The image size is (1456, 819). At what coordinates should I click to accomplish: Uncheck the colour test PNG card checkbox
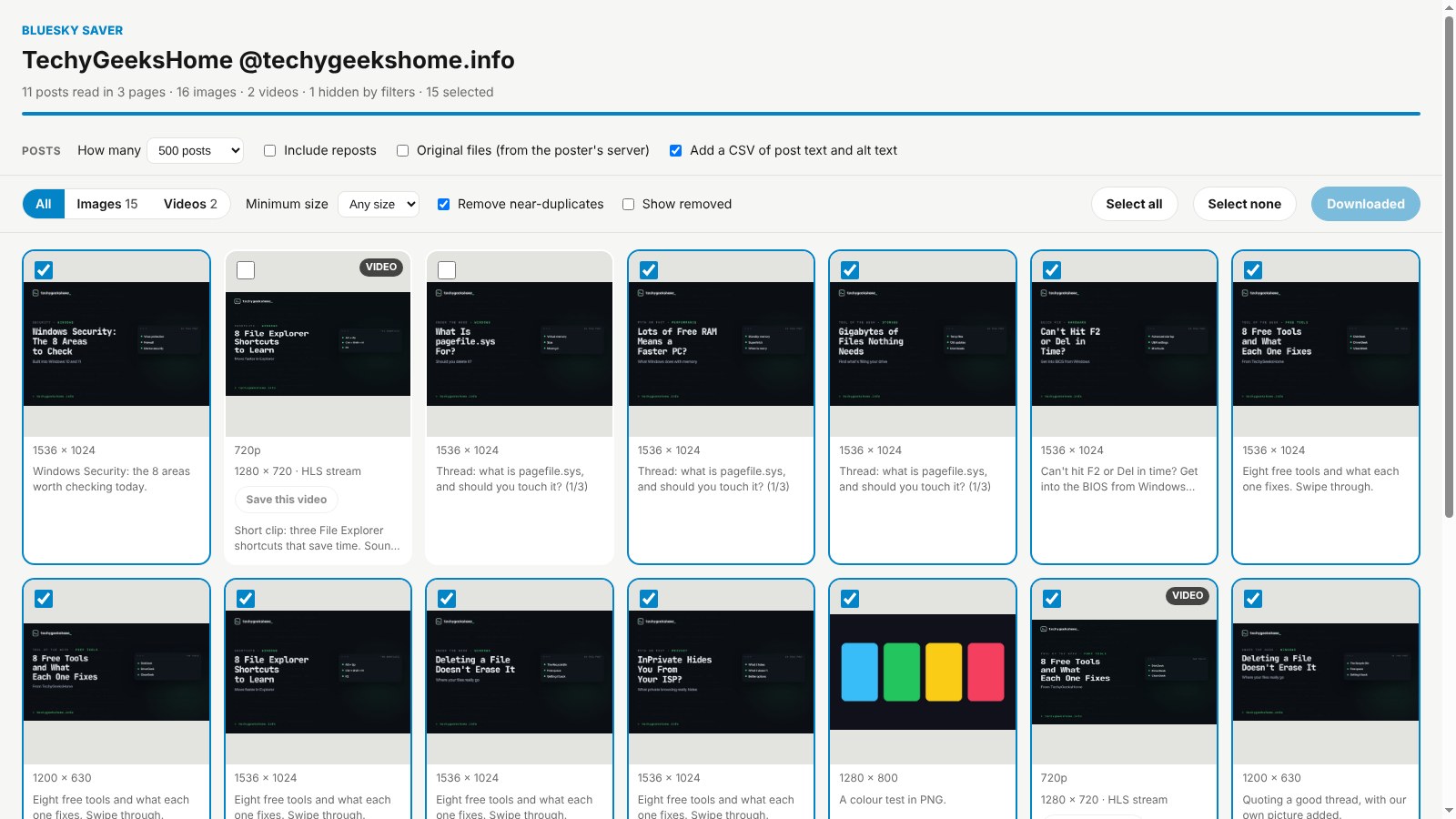(x=850, y=599)
